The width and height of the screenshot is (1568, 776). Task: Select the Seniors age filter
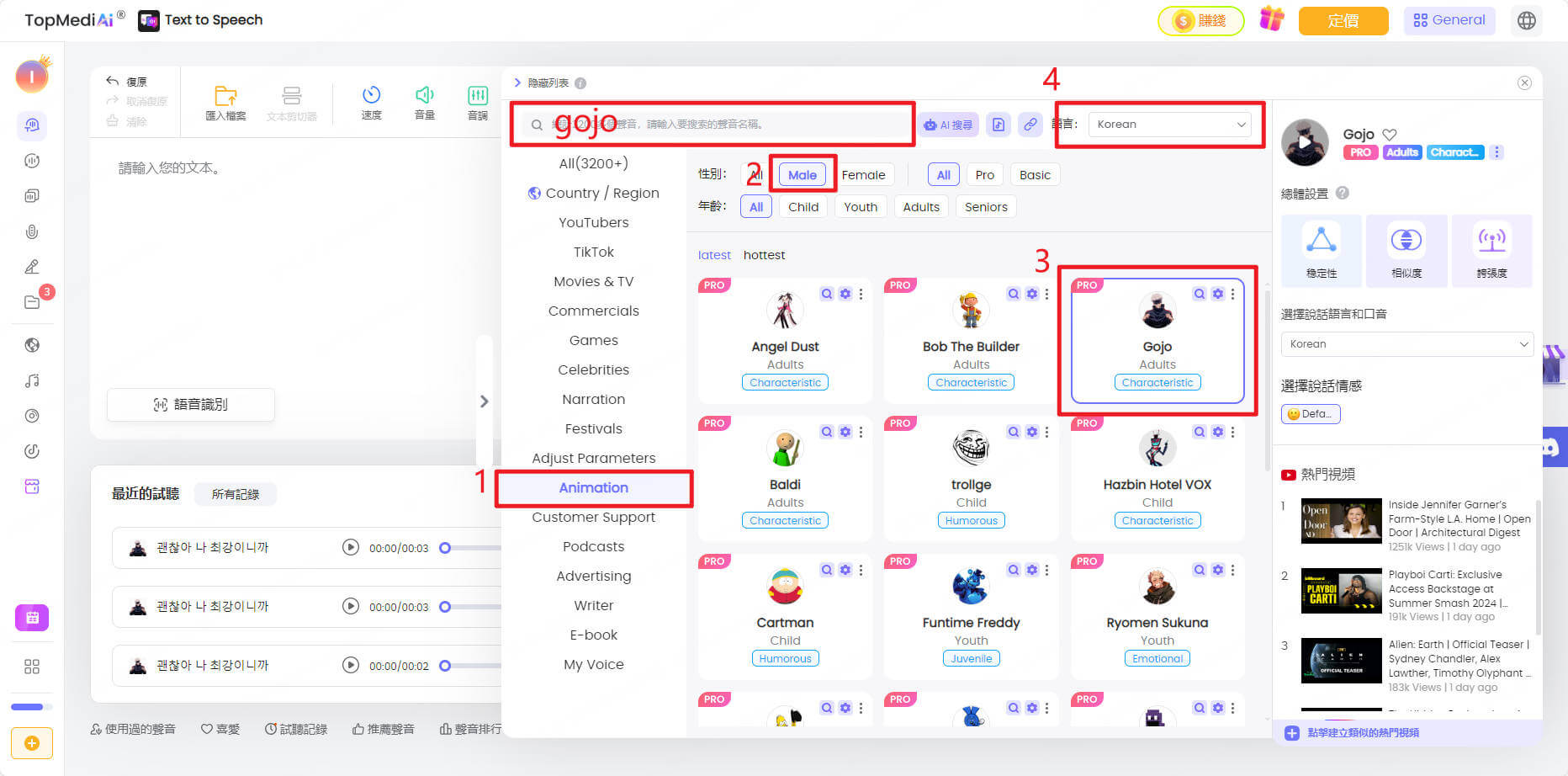pos(986,207)
